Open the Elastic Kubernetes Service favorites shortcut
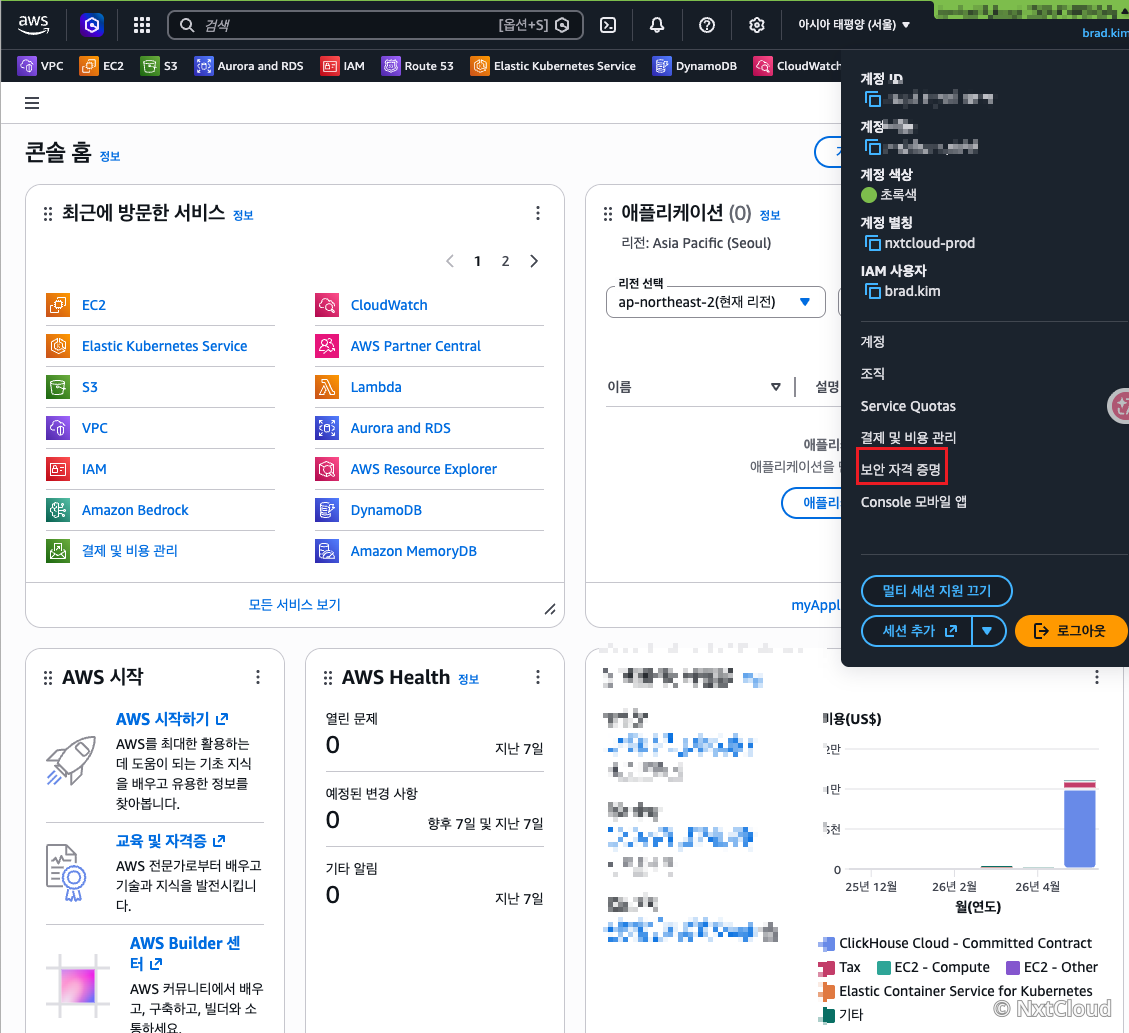The height and width of the screenshot is (1033, 1129). pyautogui.click(x=553, y=66)
